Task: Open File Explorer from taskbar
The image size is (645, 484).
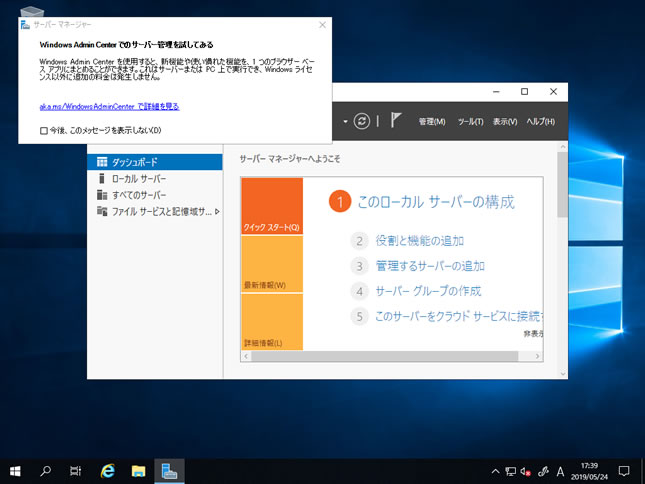Action: [139, 471]
